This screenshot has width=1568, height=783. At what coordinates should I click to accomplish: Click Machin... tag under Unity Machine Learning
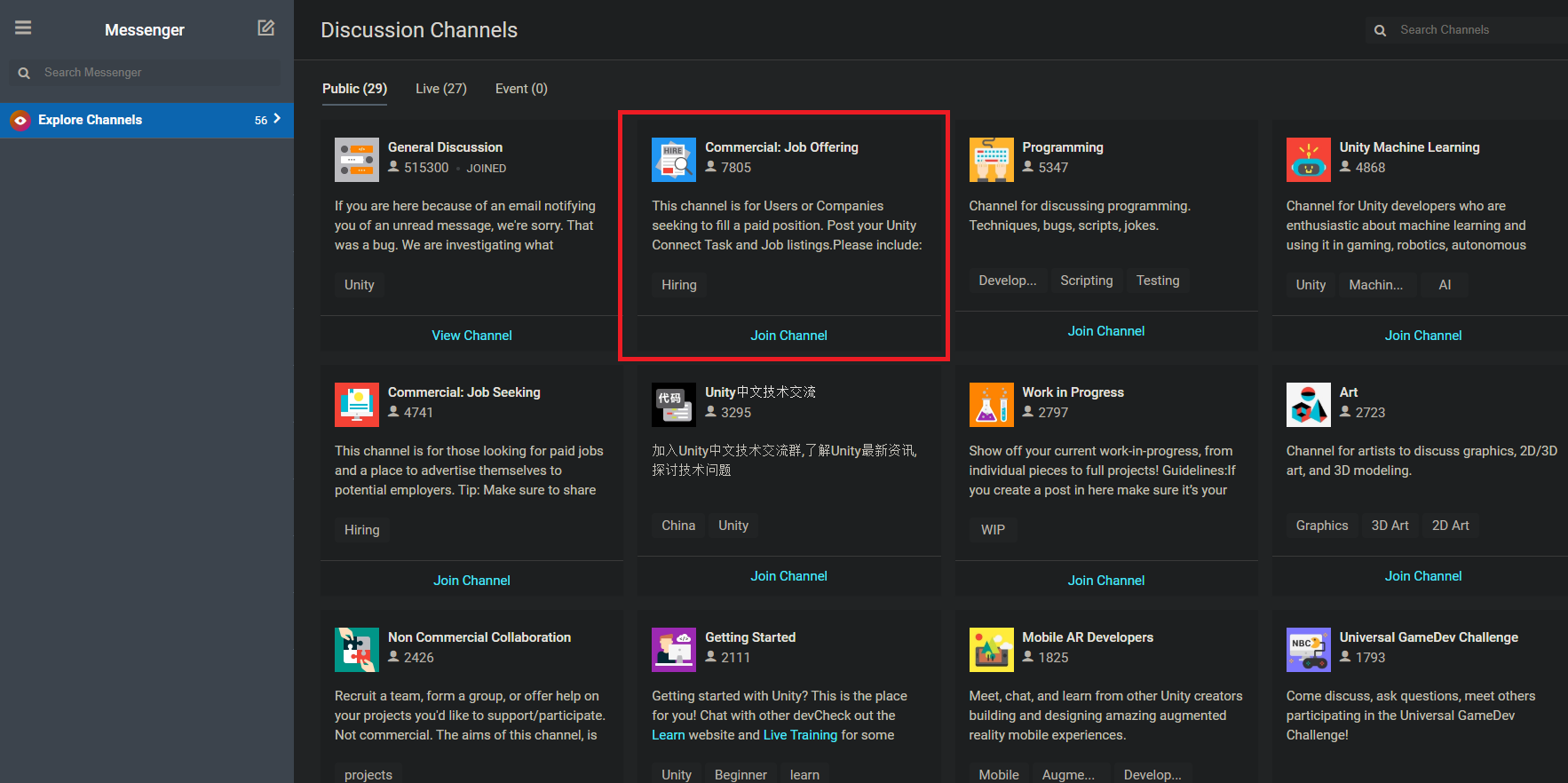coord(1376,285)
